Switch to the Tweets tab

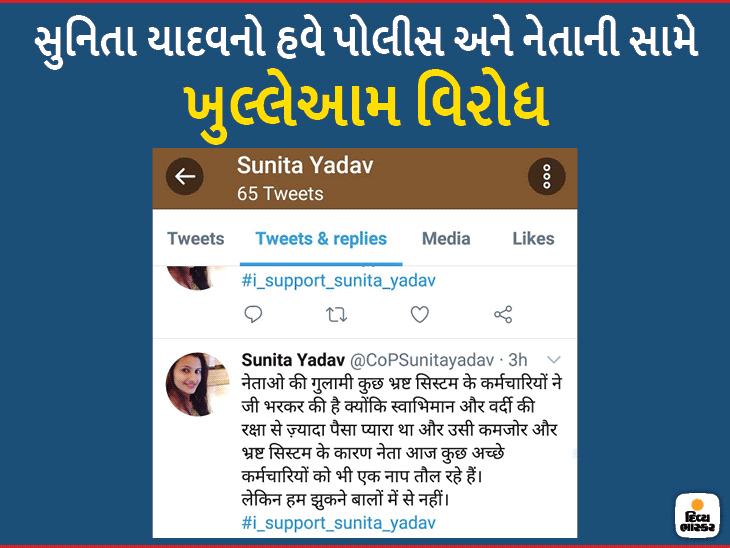pos(196,238)
